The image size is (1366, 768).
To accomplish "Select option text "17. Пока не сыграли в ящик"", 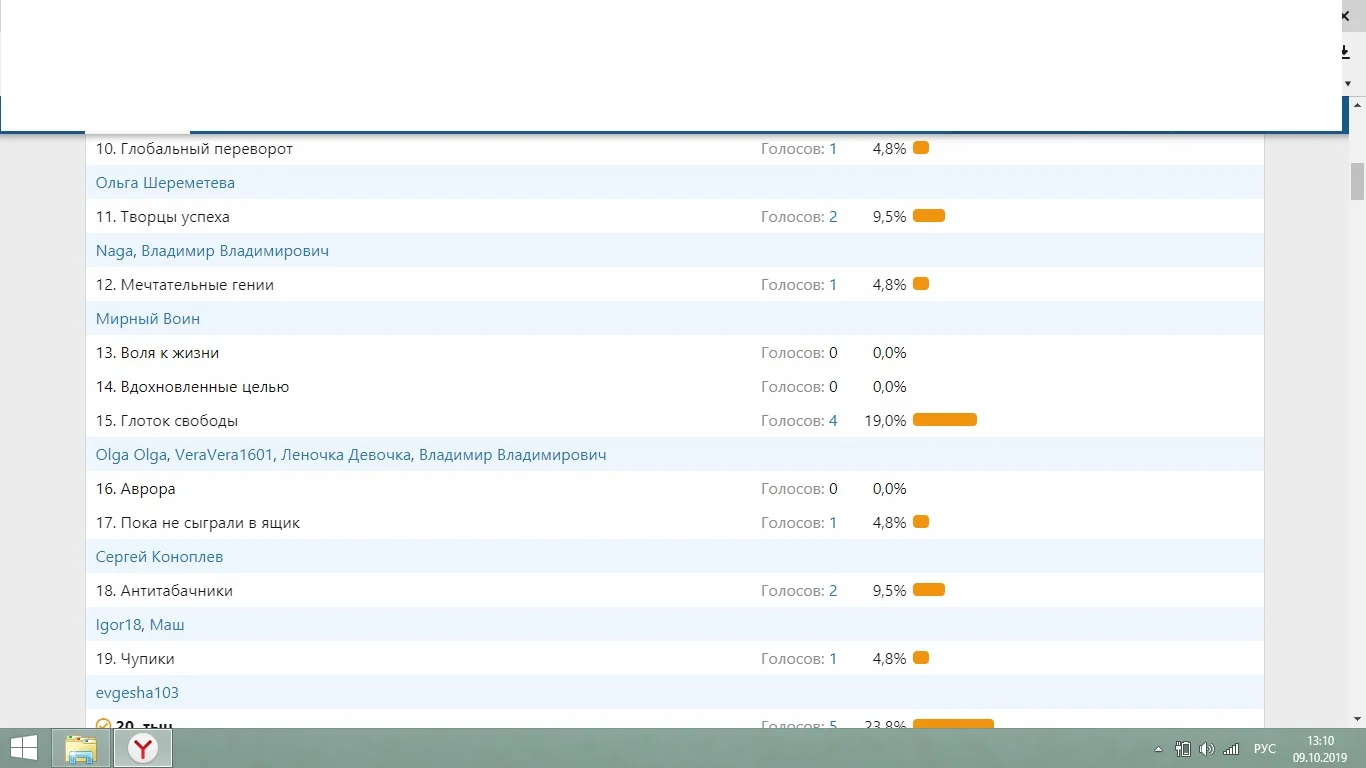I will tap(198, 523).
